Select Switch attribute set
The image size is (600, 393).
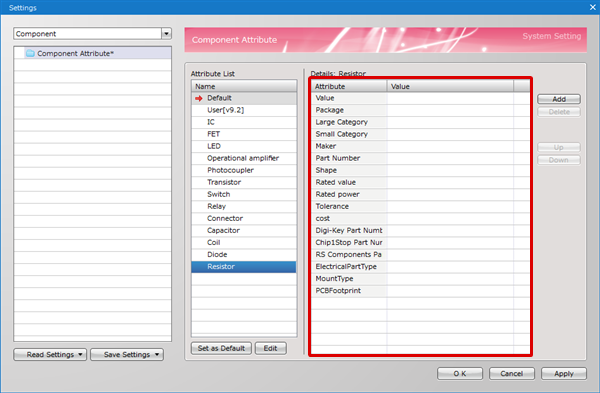pyautogui.click(x=244, y=194)
